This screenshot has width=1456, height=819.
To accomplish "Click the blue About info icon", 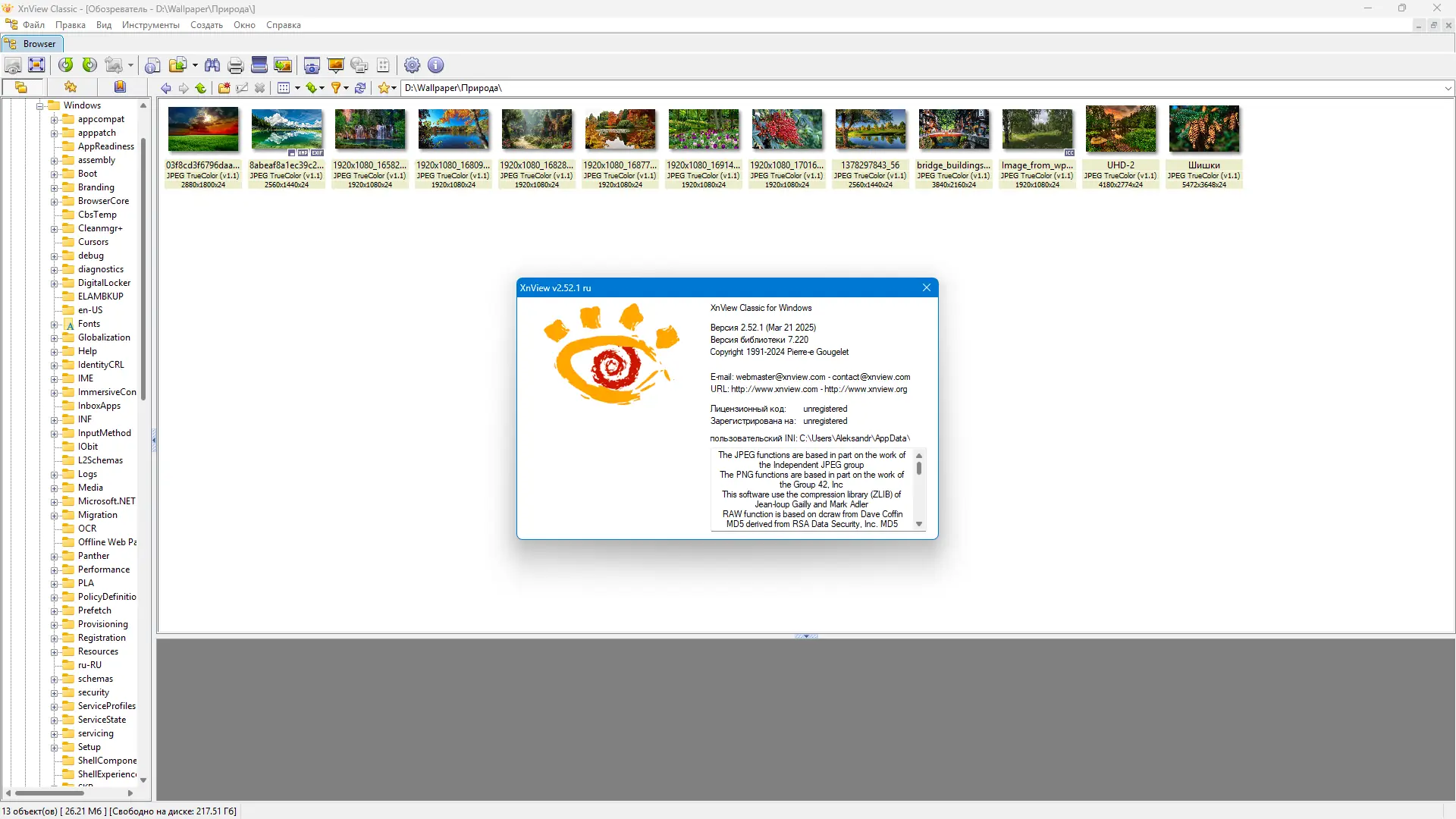I will coord(435,65).
